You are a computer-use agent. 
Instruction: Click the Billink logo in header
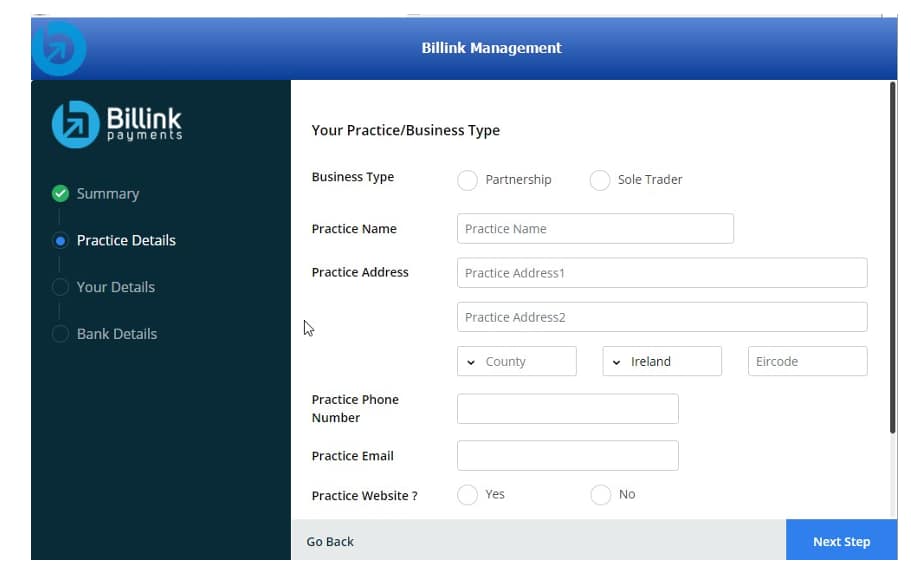[x=59, y=47]
